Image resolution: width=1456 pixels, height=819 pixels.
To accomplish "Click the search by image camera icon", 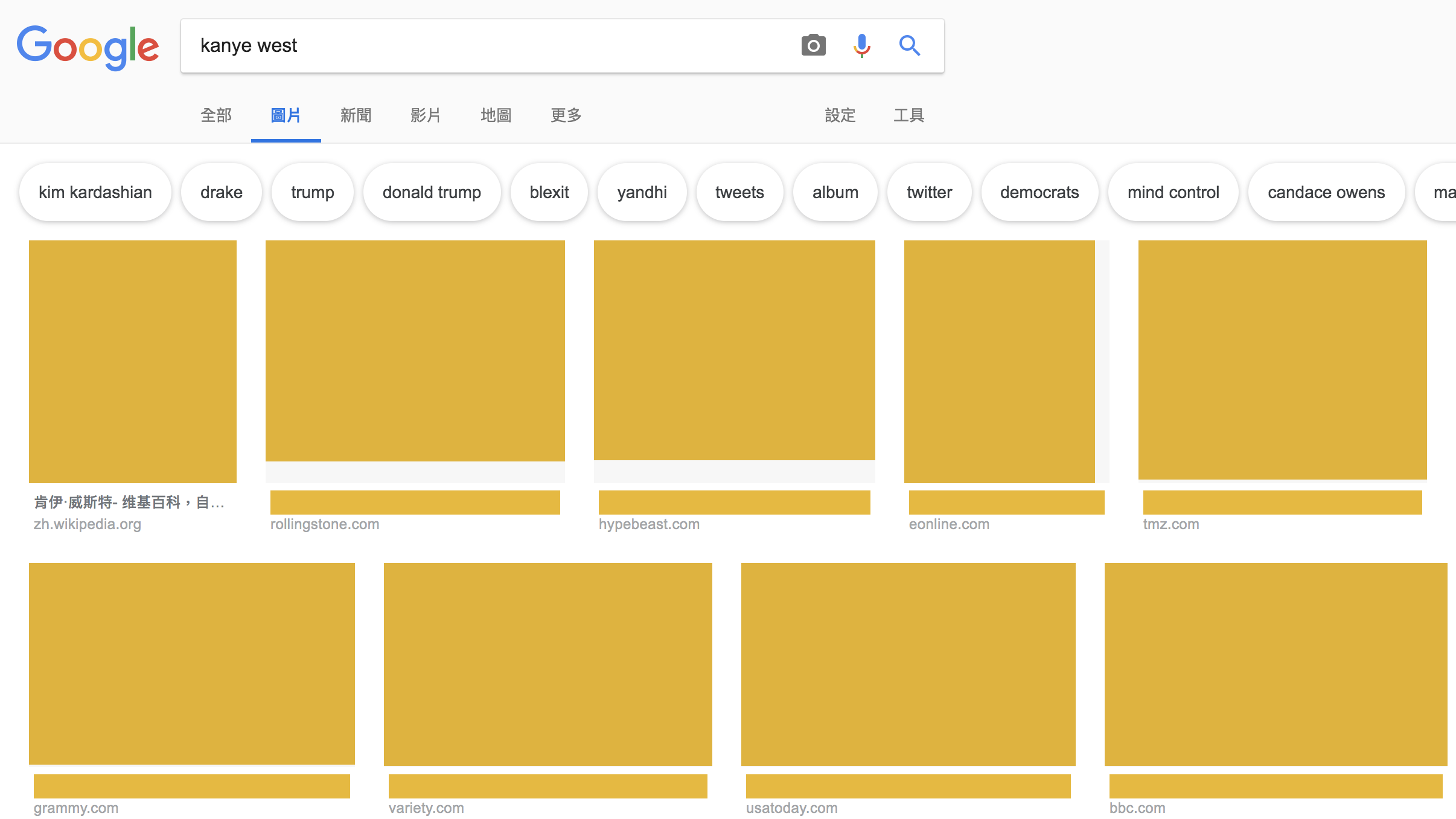I will pyautogui.click(x=813, y=46).
